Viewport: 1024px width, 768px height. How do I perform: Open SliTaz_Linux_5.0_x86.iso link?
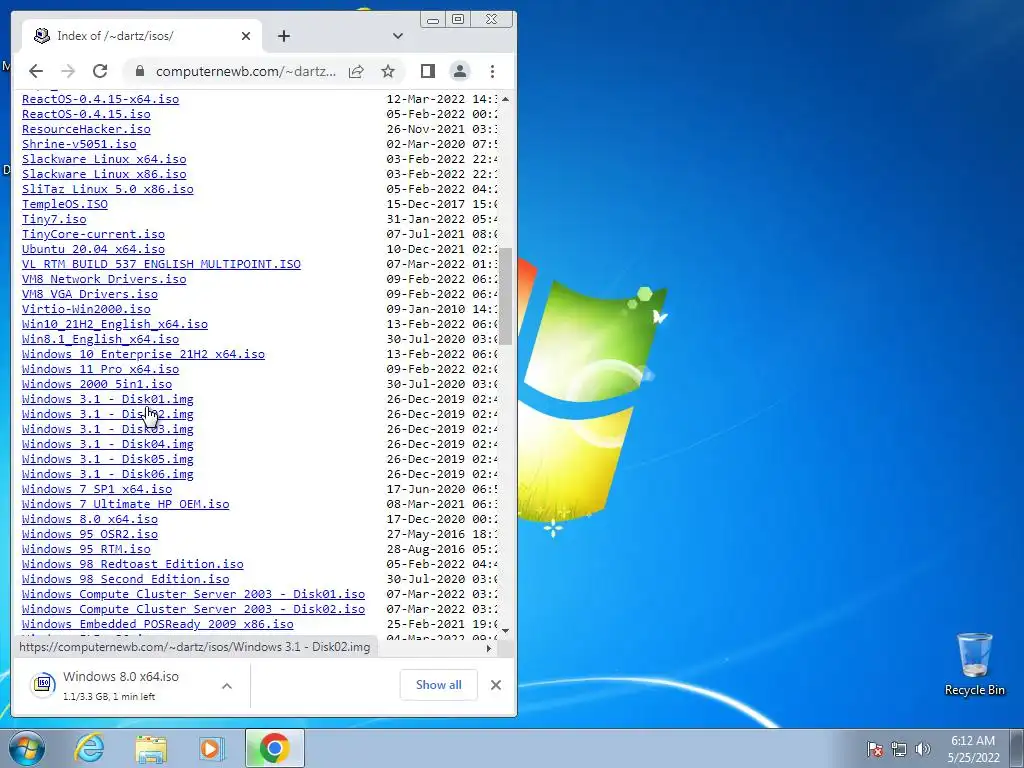click(x=108, y=189)
